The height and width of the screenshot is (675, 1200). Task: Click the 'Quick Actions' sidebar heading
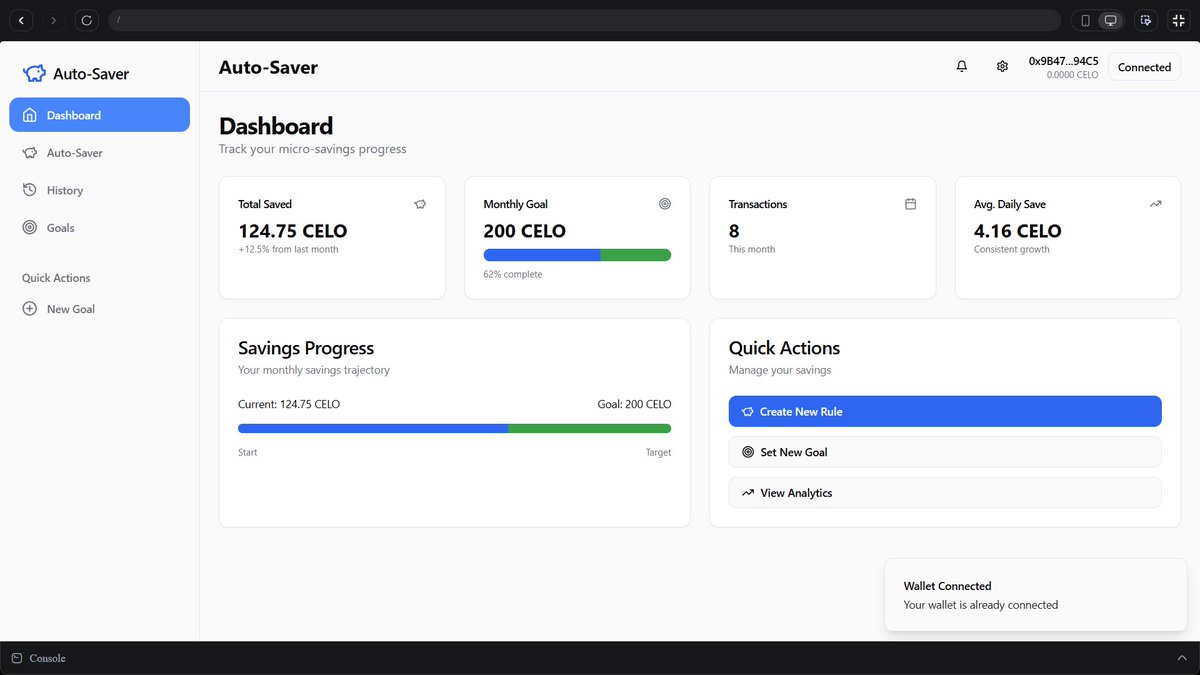(56, 278)
